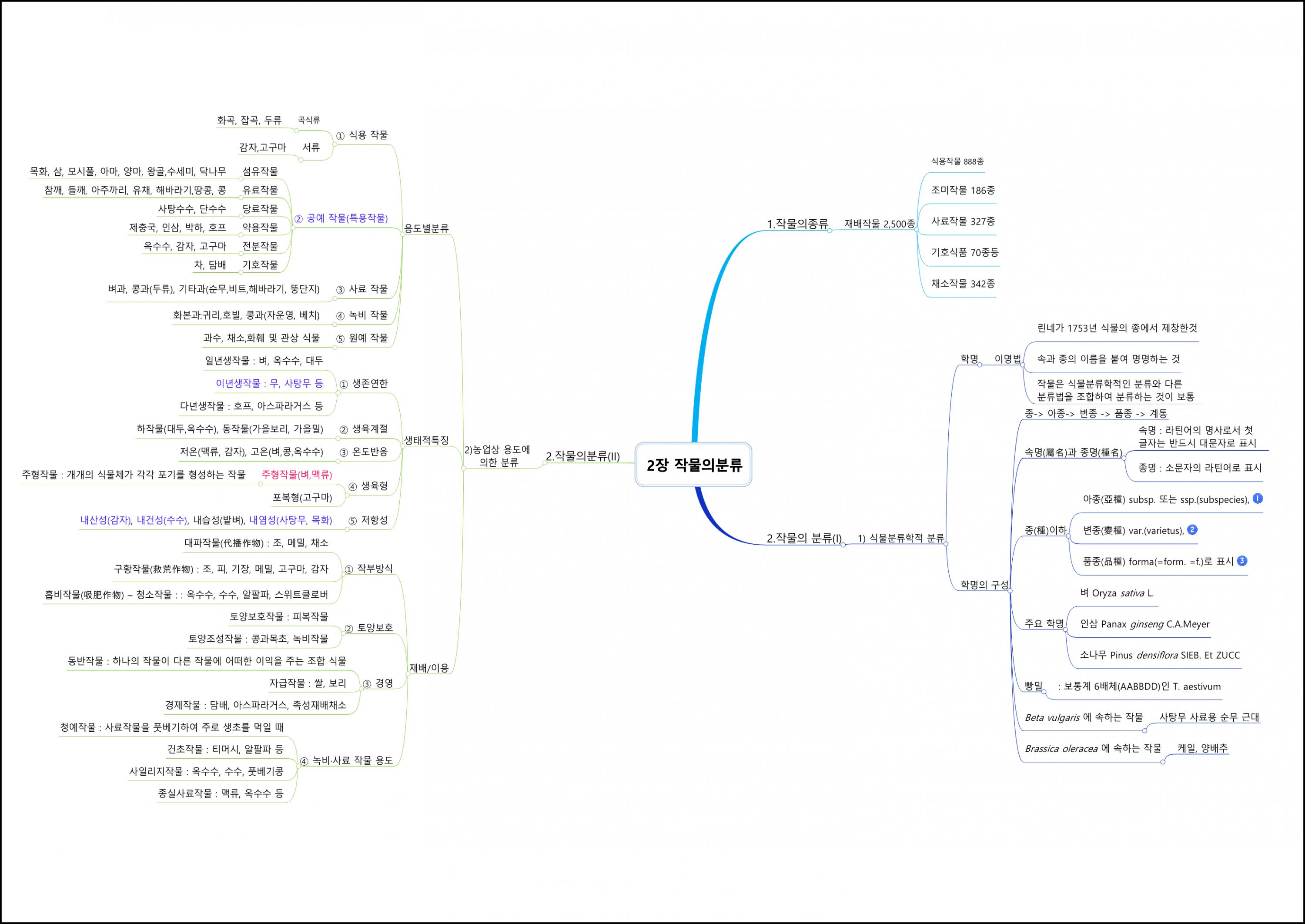Select the 2)농업상 용도에 의한 분류 node
The height and width of the screenshot is (924, 1305).
[497, 456]
